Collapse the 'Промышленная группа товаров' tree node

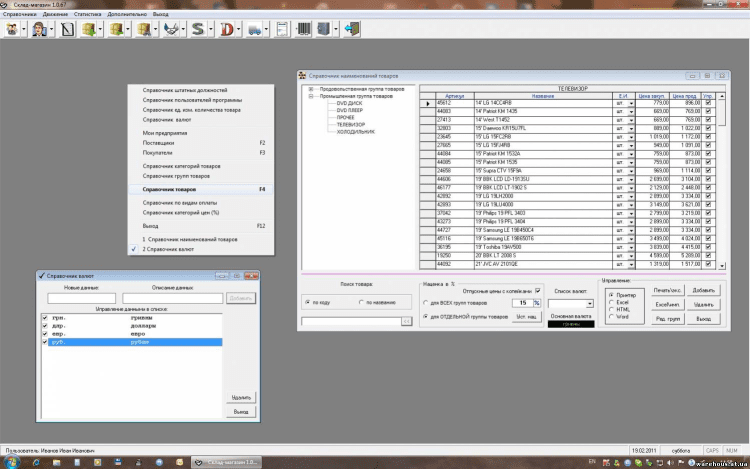point(311,96)
